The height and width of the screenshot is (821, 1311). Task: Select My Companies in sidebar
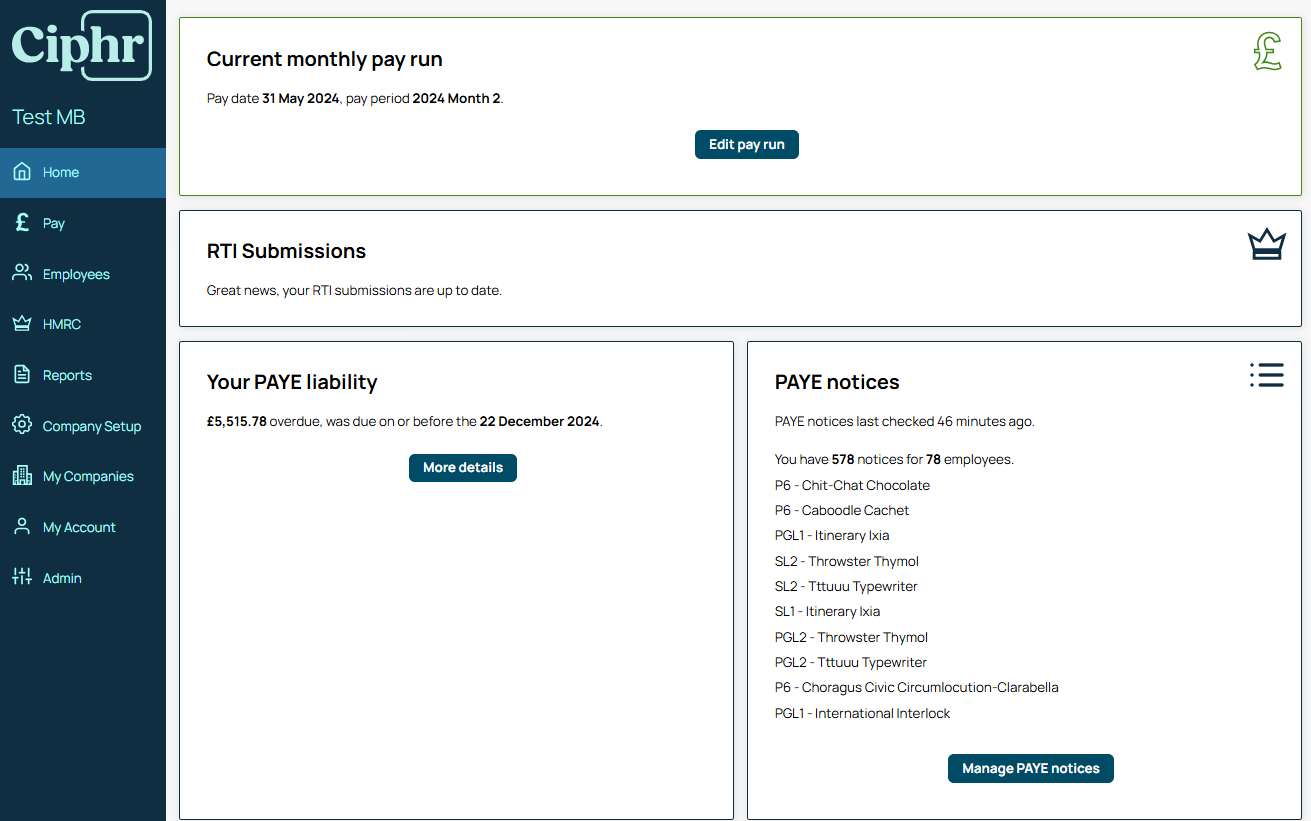click(83, 476)
